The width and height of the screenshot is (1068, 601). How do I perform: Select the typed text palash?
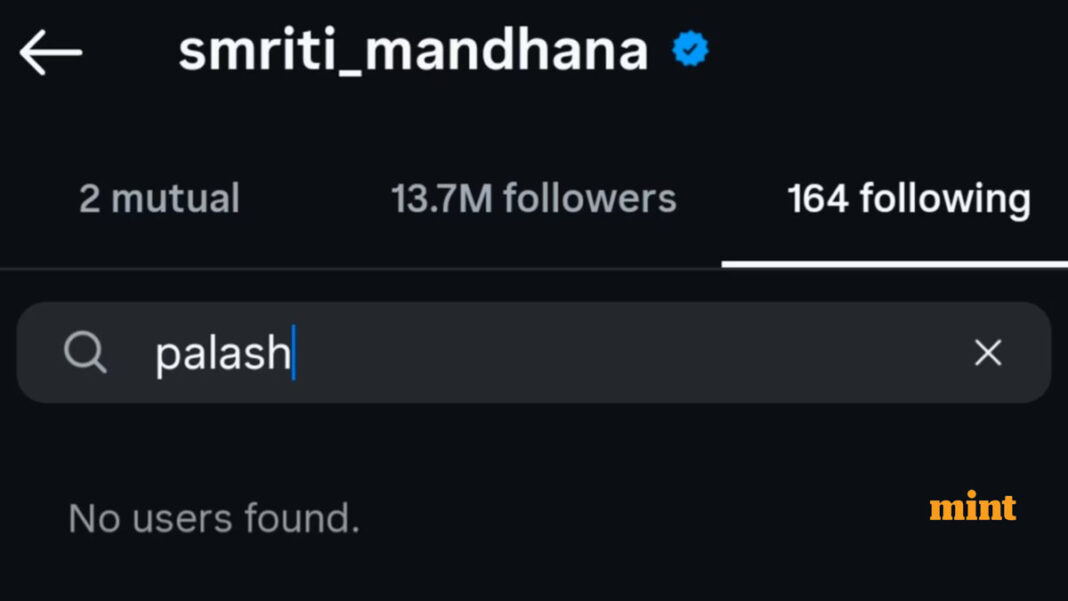(222, 353)
